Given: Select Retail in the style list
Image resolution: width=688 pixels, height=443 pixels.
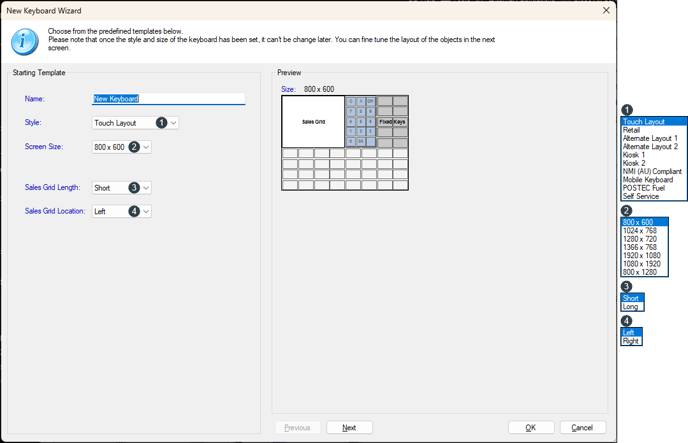Looking at the screenshot, I should (x=632, y=130).
